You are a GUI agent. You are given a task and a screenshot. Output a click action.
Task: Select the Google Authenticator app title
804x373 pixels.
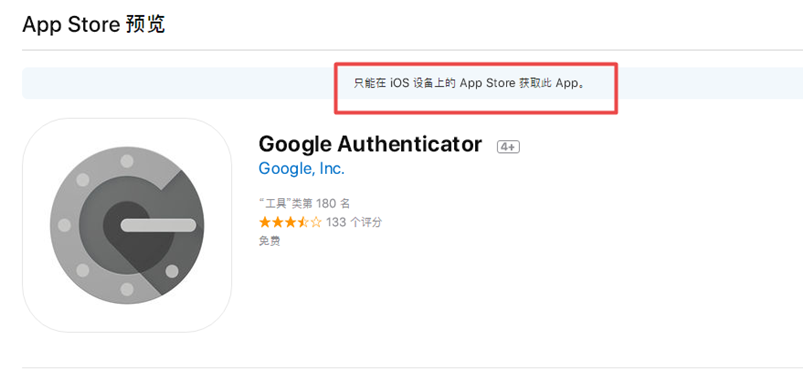tap(370, 144)
